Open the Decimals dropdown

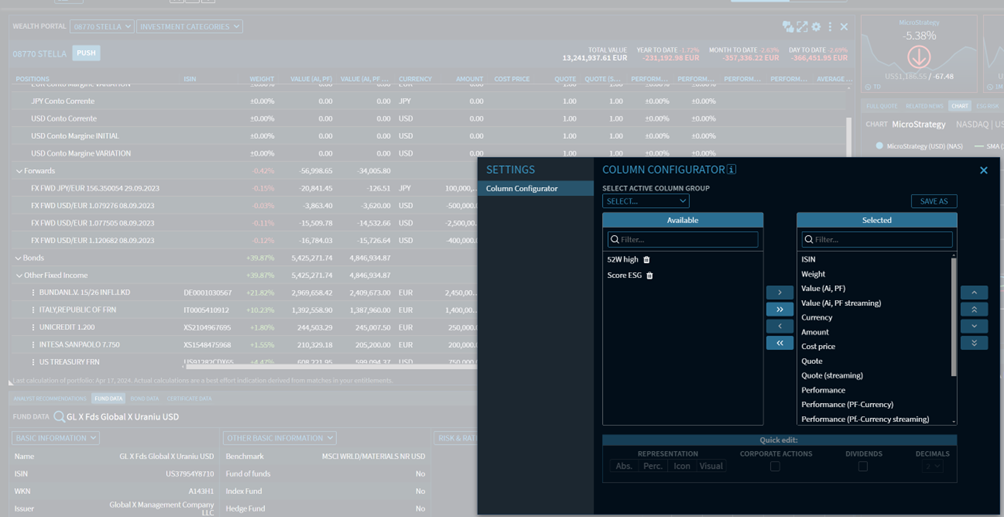(932, 466)
